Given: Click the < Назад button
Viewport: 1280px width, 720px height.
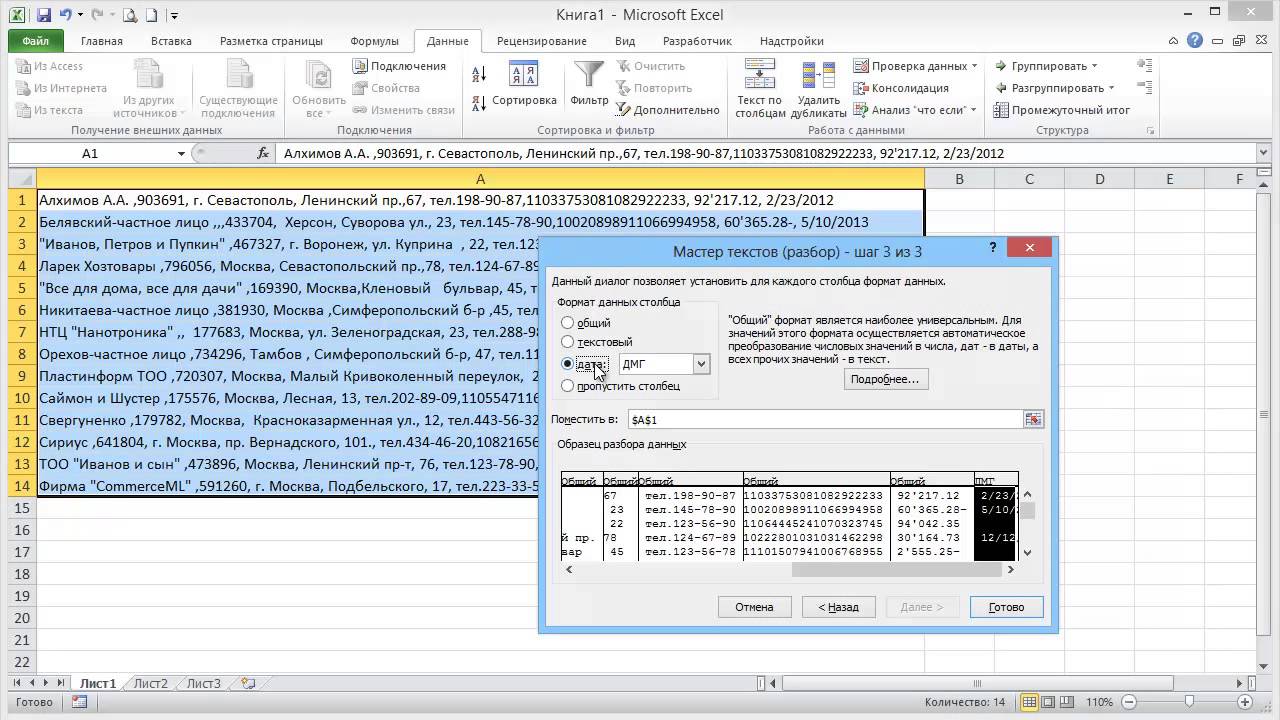Looking at the screenshot, I should click(x=838, y=607).
